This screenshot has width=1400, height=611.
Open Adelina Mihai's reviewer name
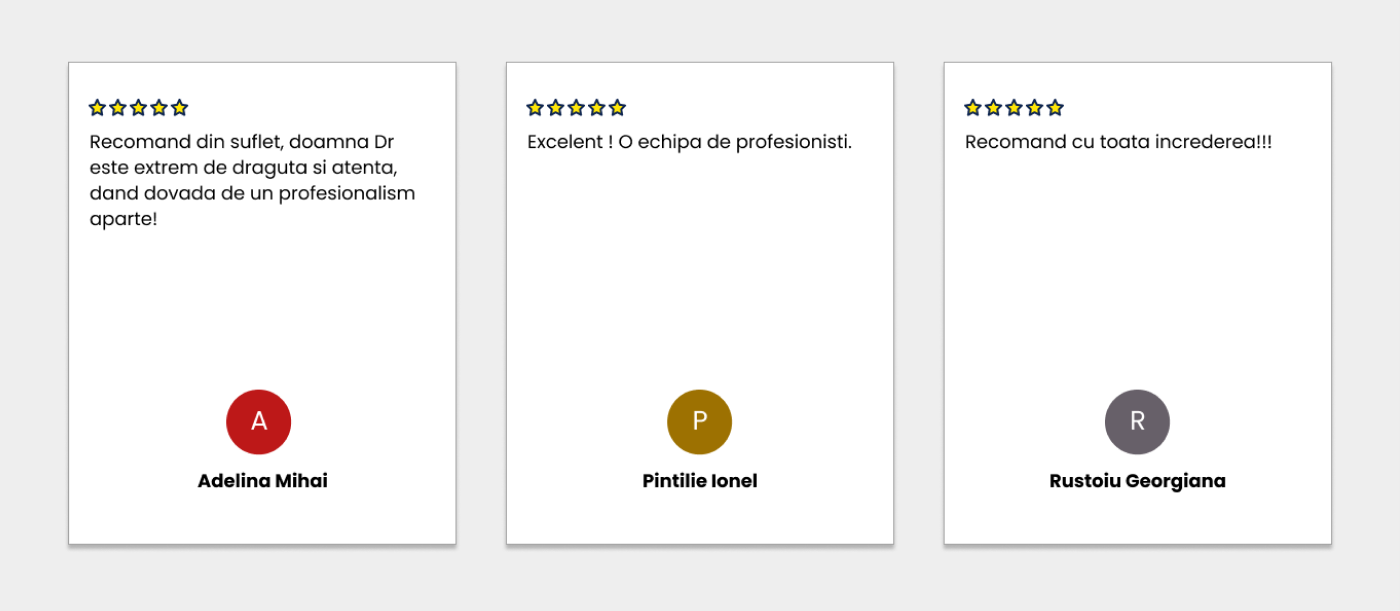pyautogui.click(x=262, y=481)
